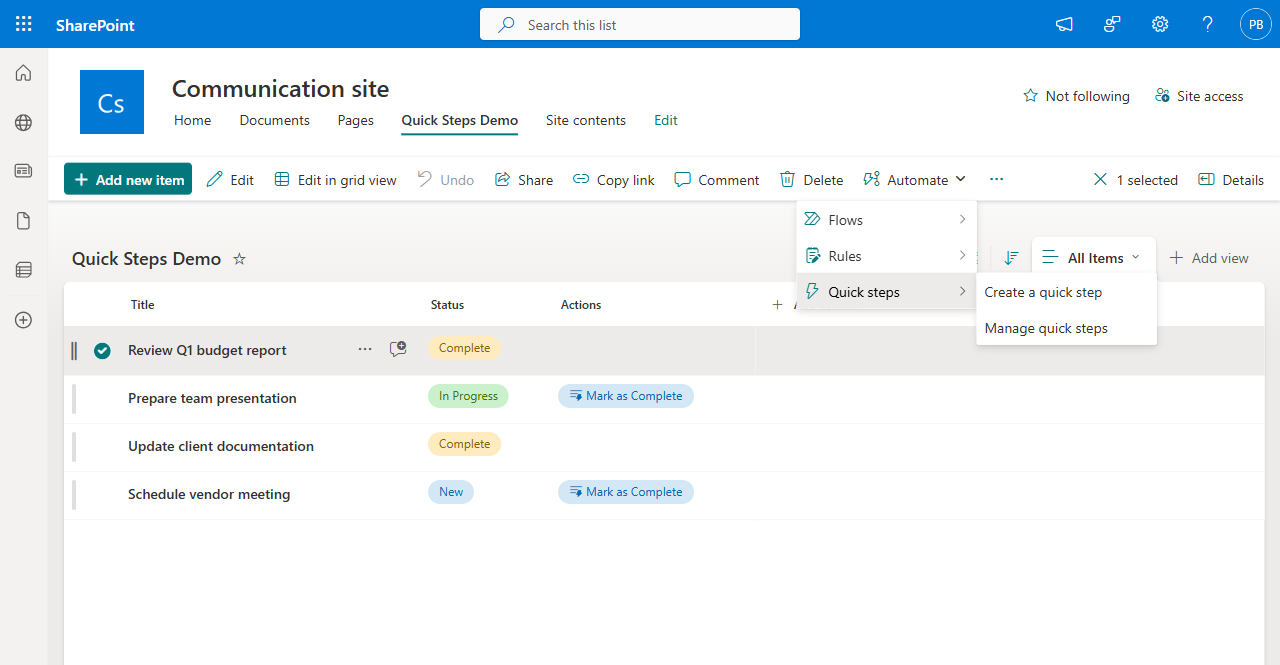
Task: Click the Share command
Action: [524, 180]
